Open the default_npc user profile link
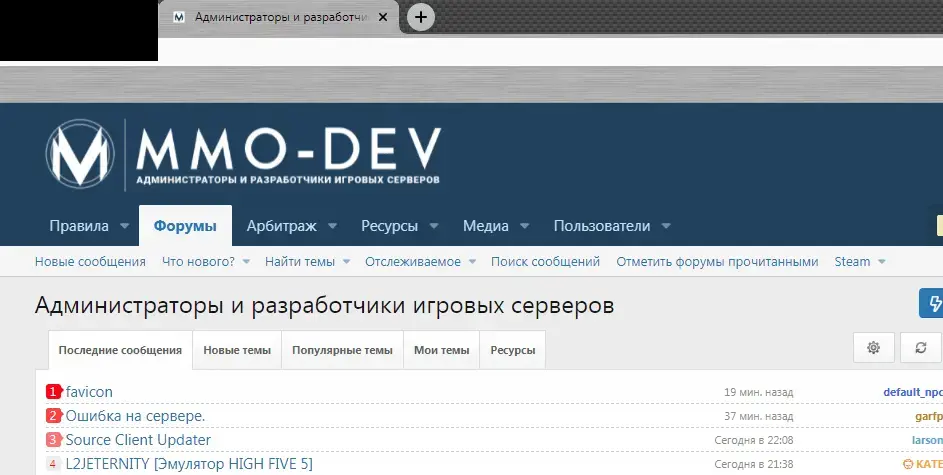Image resolution: width=943 pixels, height=475 pixels. 913,392
